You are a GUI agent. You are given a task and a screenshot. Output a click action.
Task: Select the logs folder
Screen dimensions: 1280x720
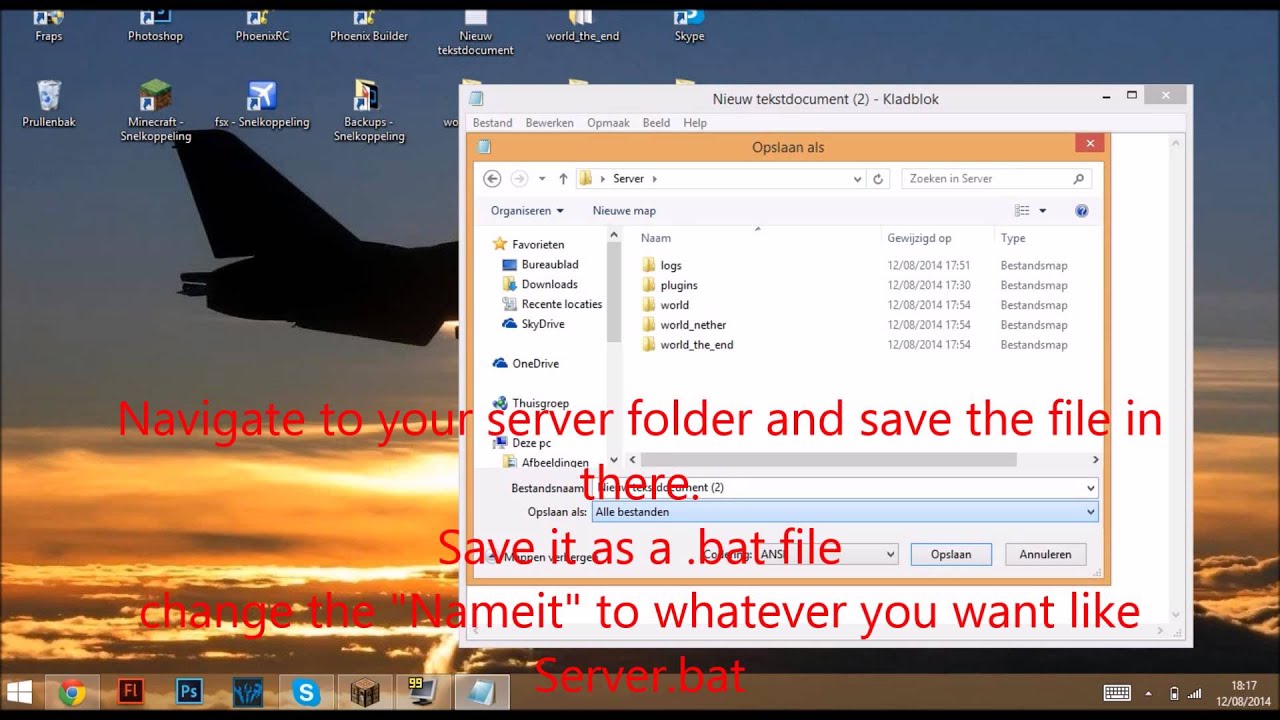point(671,265)
